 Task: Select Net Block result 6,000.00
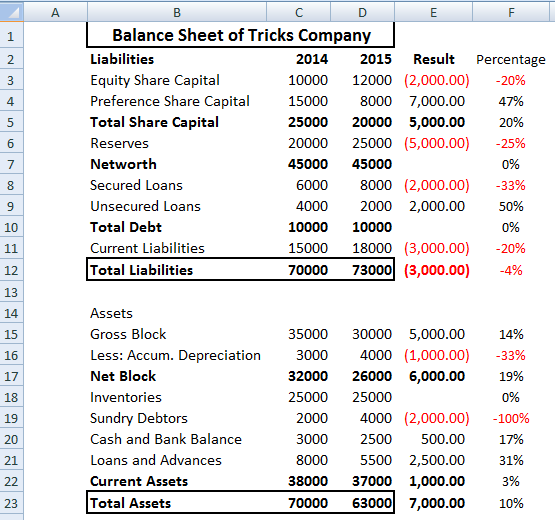tap(434, 376)
